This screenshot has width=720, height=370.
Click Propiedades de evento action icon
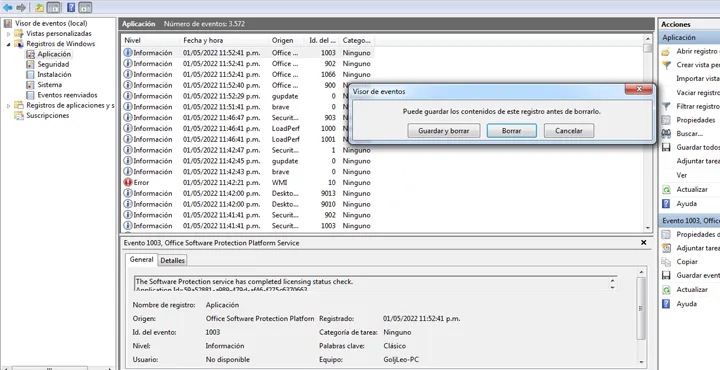point(666,235)
